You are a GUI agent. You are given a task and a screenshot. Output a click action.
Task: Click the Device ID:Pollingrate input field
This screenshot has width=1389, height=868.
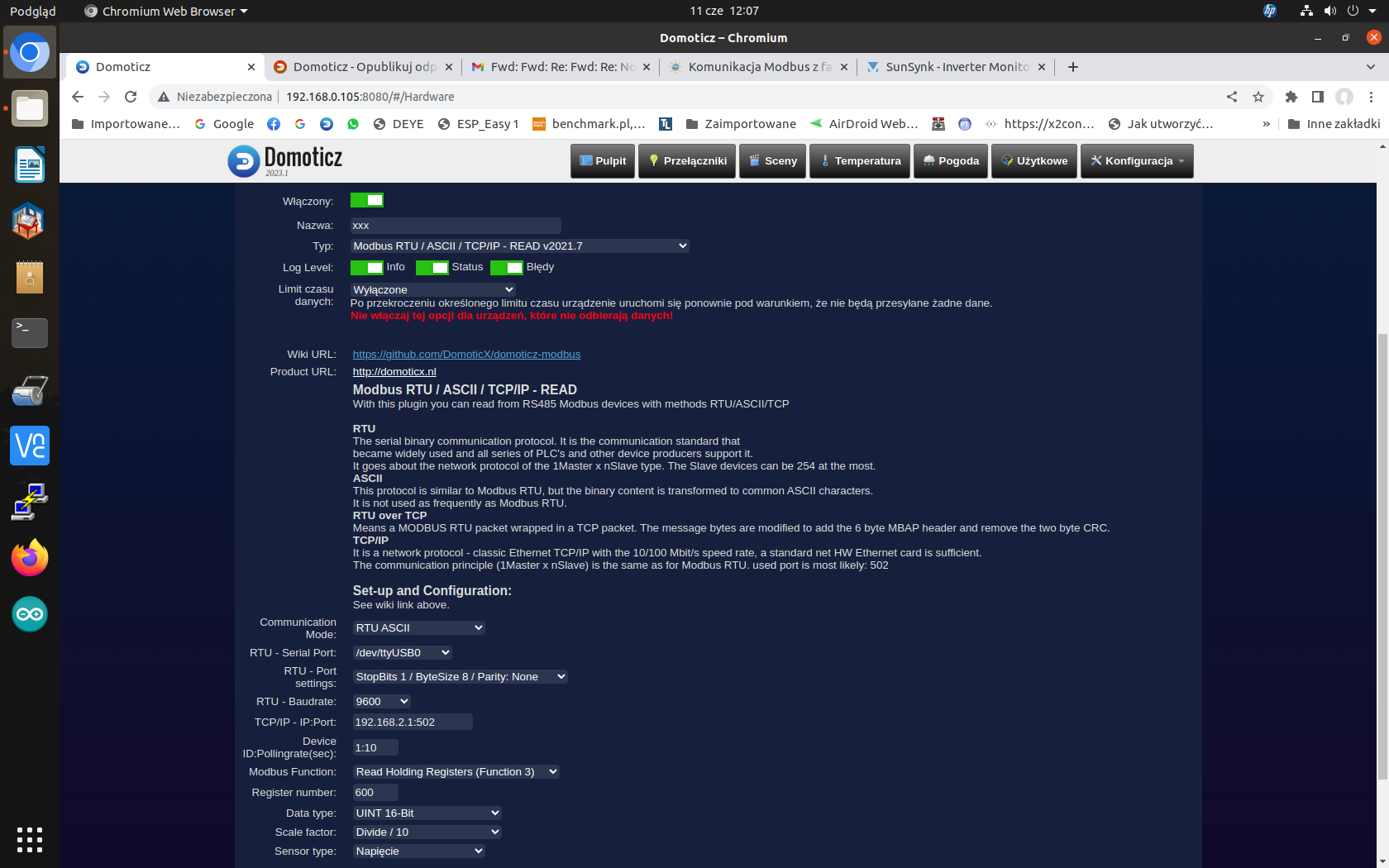(x=375, y=747)
